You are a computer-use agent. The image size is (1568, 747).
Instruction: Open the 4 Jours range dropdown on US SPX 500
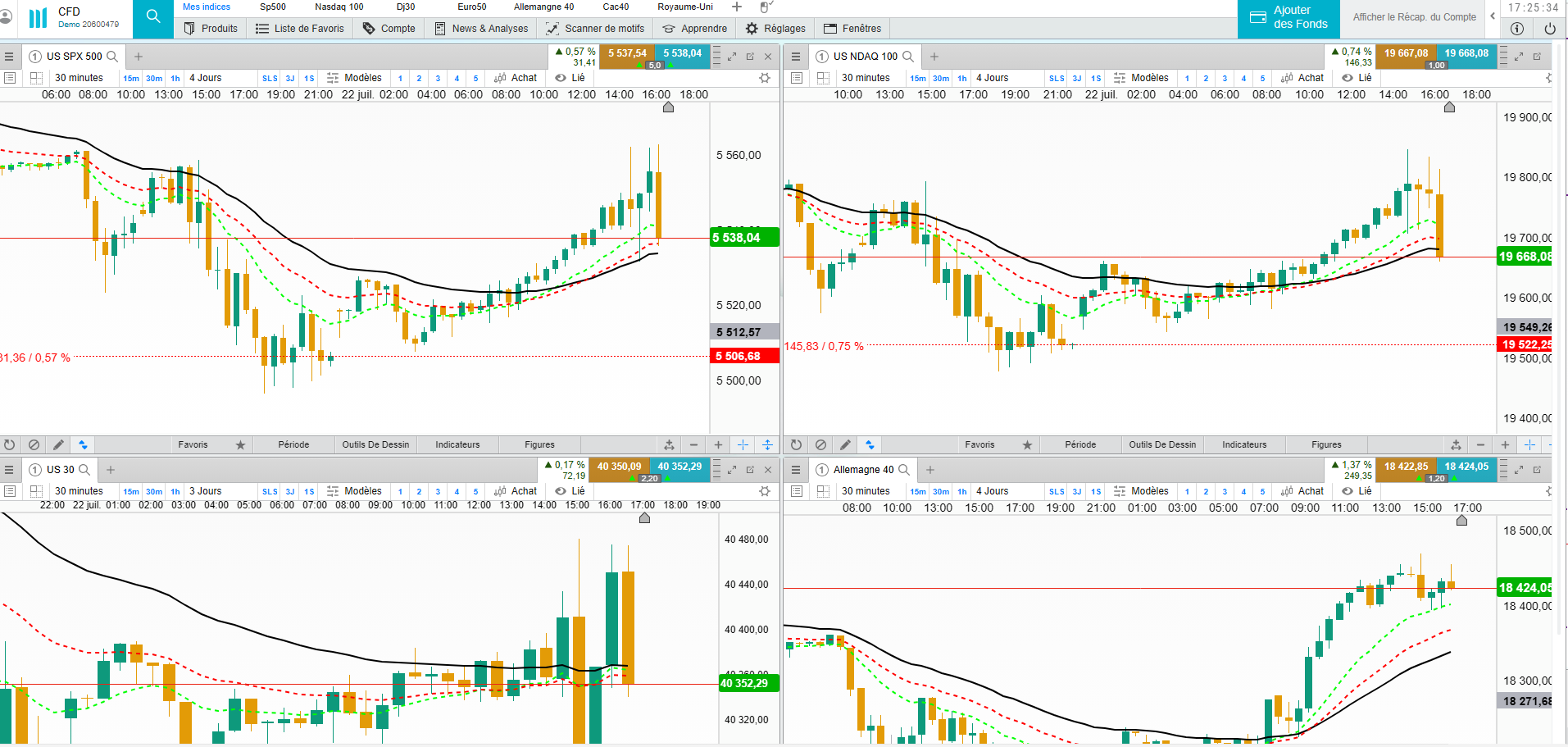tap(206, 78)
